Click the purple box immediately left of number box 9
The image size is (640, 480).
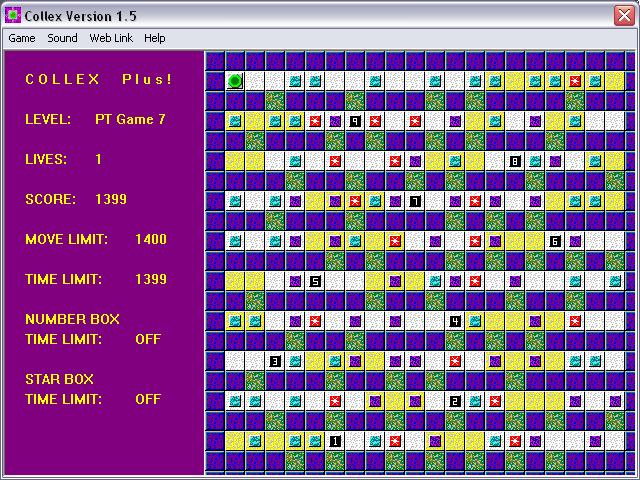[x=335, y=121]
